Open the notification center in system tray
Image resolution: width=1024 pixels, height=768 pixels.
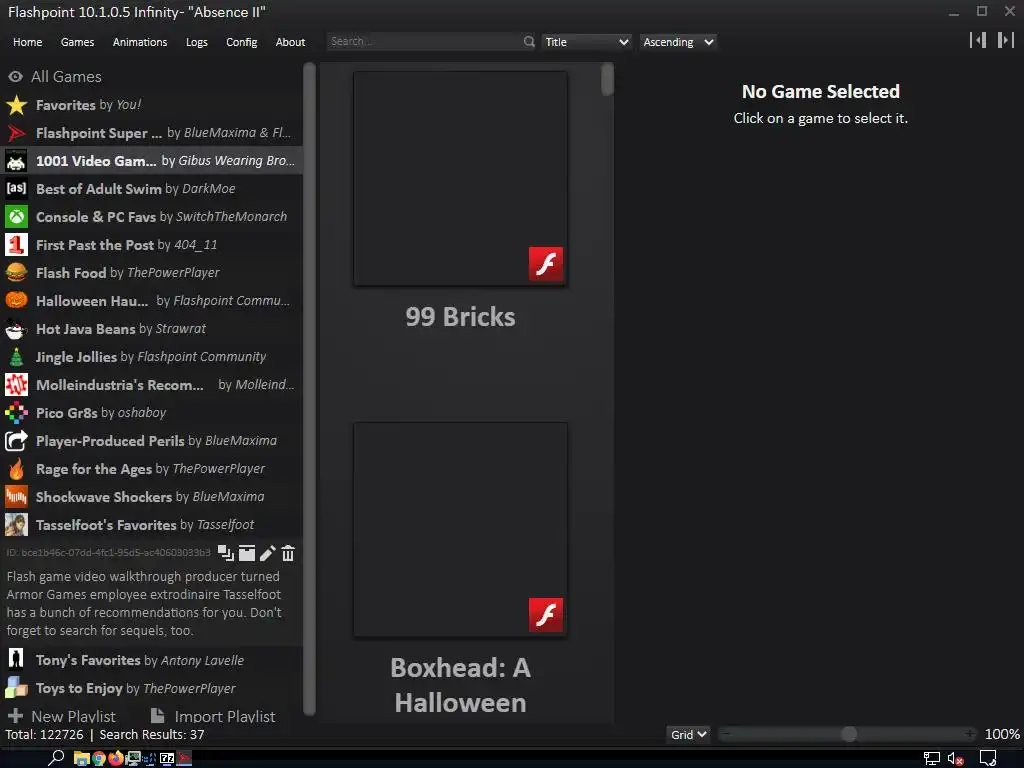coord(988,759)
